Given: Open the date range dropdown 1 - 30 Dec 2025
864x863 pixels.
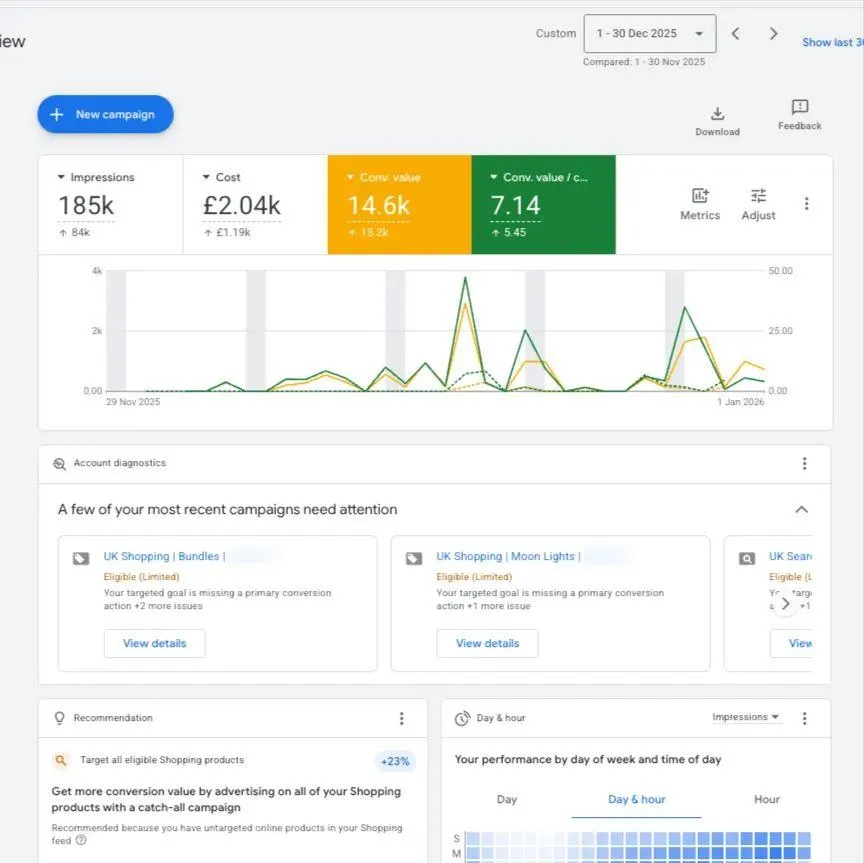Looking at the screenshot, I should pos(650,34).
